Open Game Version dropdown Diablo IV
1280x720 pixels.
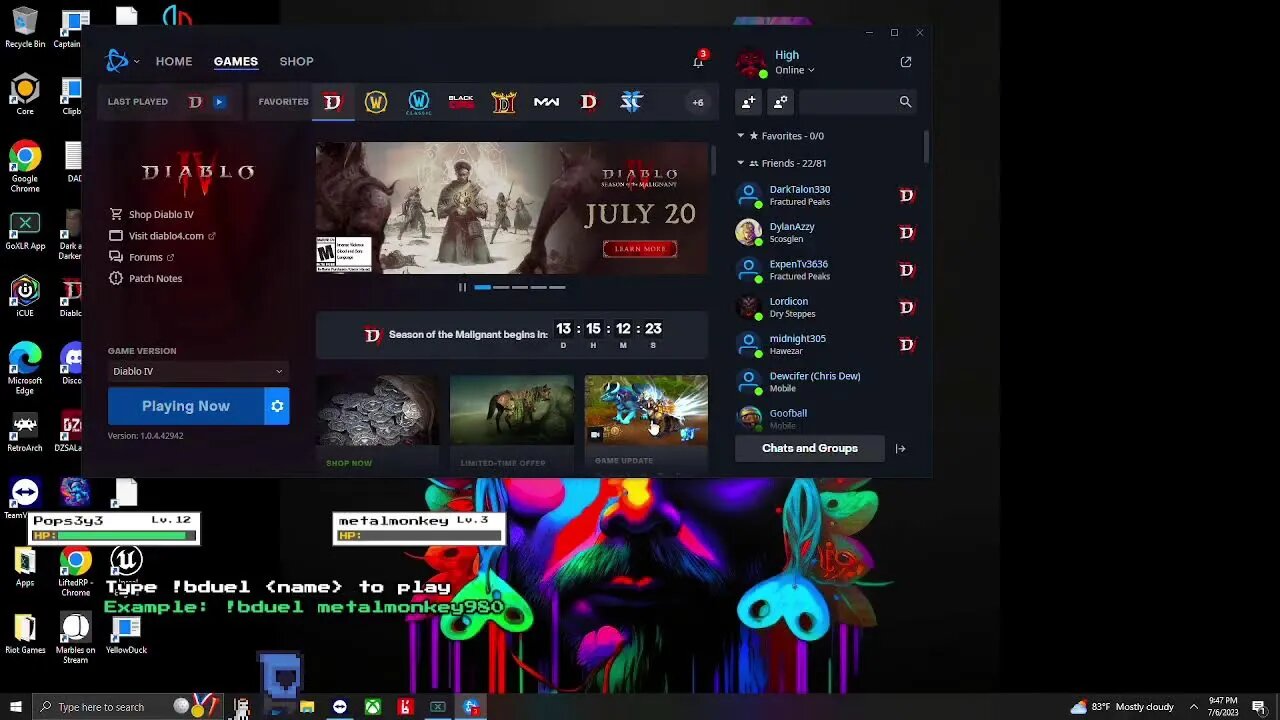[x=198, y=371]
